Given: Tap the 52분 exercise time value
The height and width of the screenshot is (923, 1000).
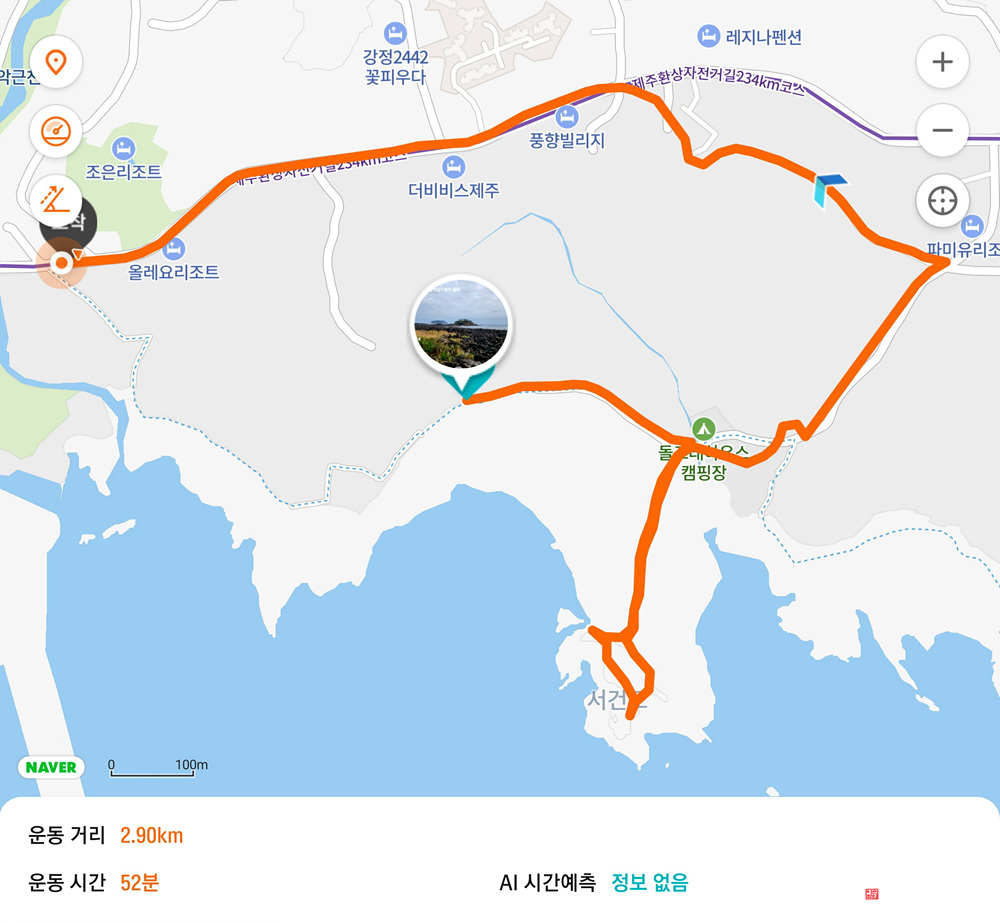Looking at the screenshot, I should pos(140,883).
